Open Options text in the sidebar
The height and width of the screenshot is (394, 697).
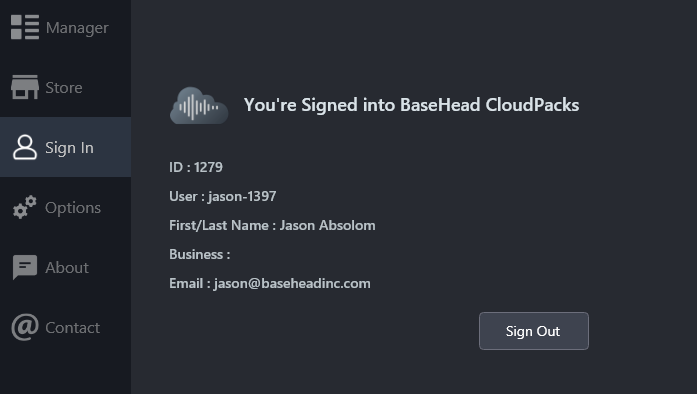coord(73,208)
